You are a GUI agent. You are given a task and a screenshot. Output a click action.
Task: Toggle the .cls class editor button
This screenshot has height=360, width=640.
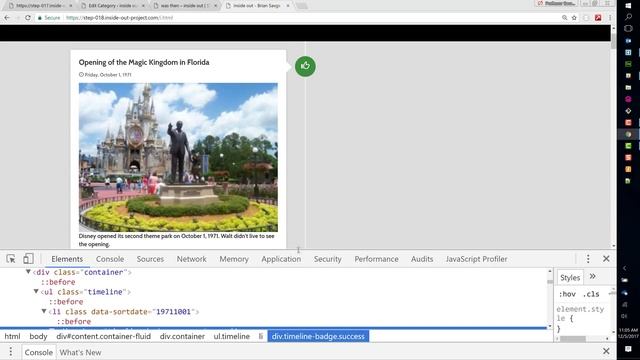[x=591, y=294]
